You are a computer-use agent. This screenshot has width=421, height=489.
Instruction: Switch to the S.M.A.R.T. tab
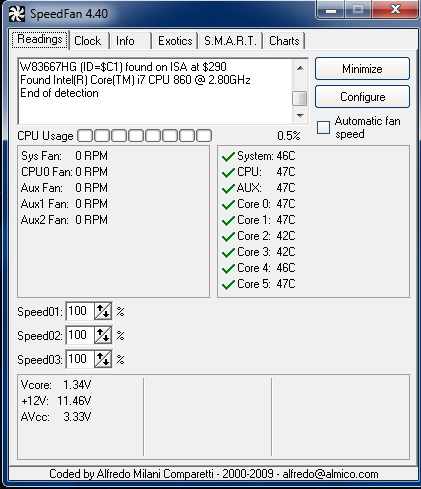click(230, 41)
